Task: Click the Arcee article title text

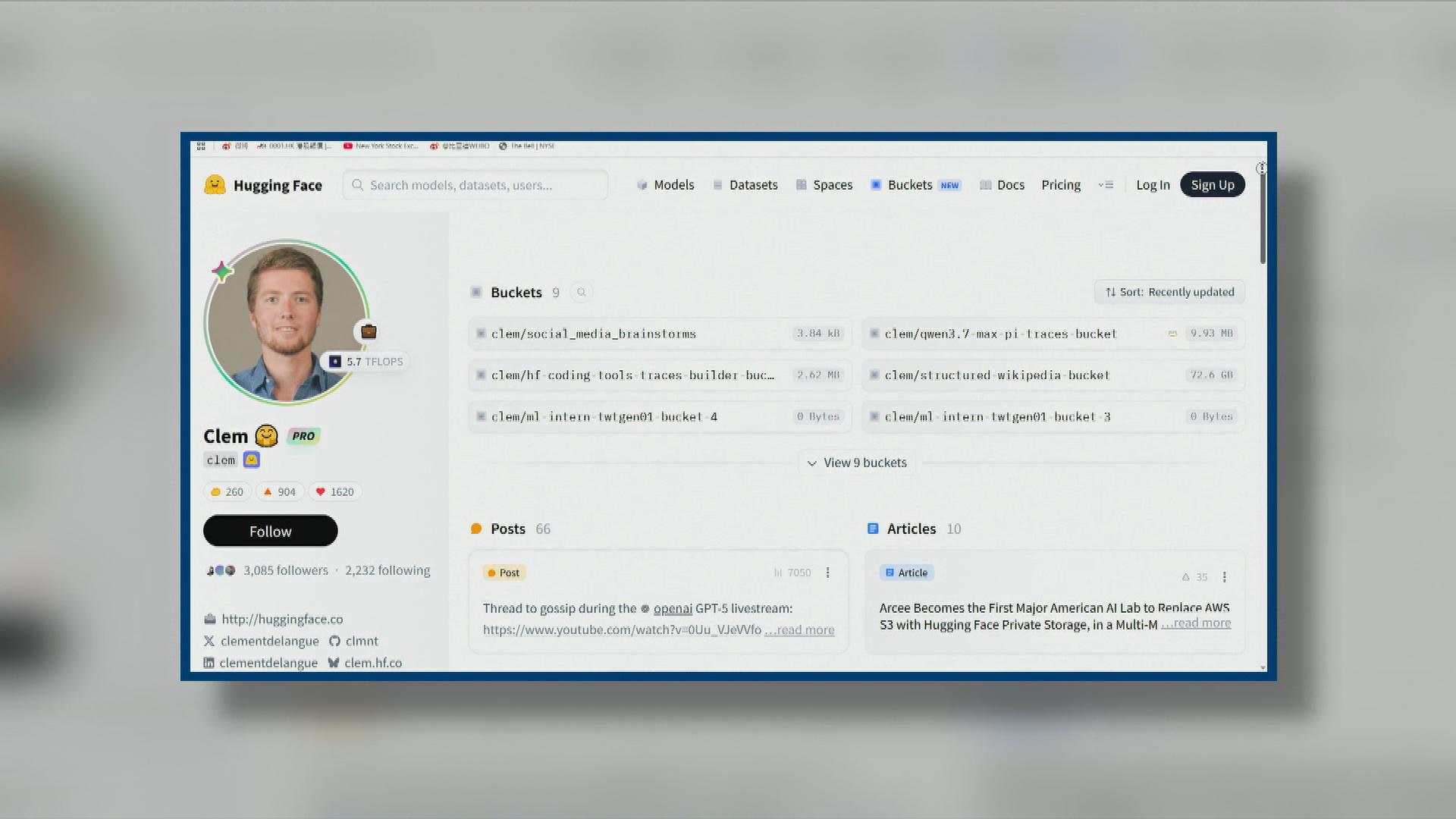Action: coord(1054,616)
